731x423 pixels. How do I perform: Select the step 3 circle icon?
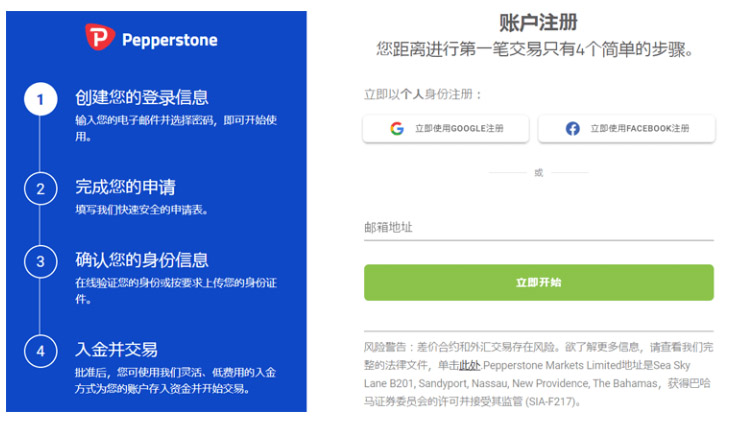(x=41, y=262)
